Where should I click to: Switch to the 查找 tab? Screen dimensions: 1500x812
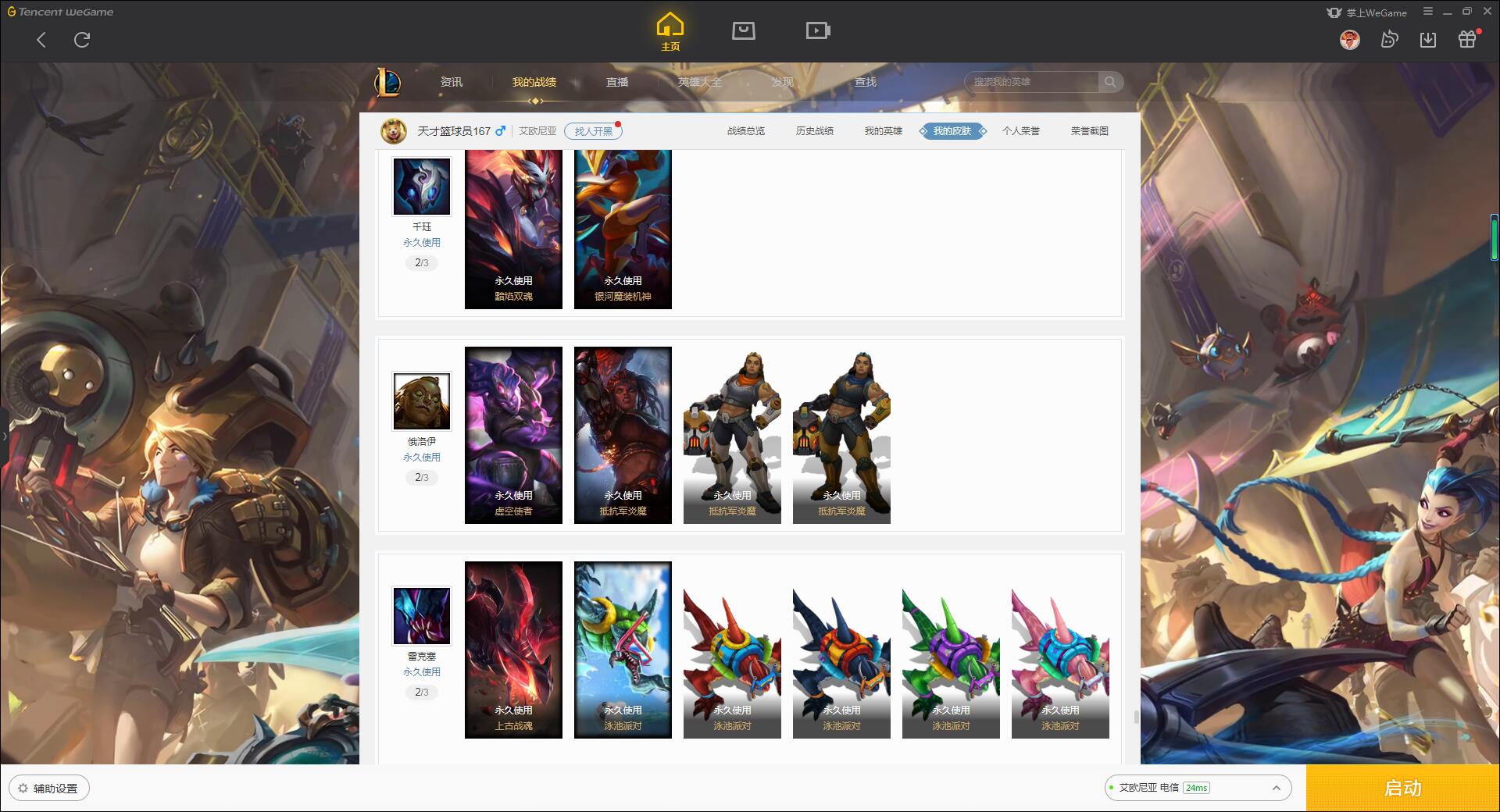[x=866, y=82]
